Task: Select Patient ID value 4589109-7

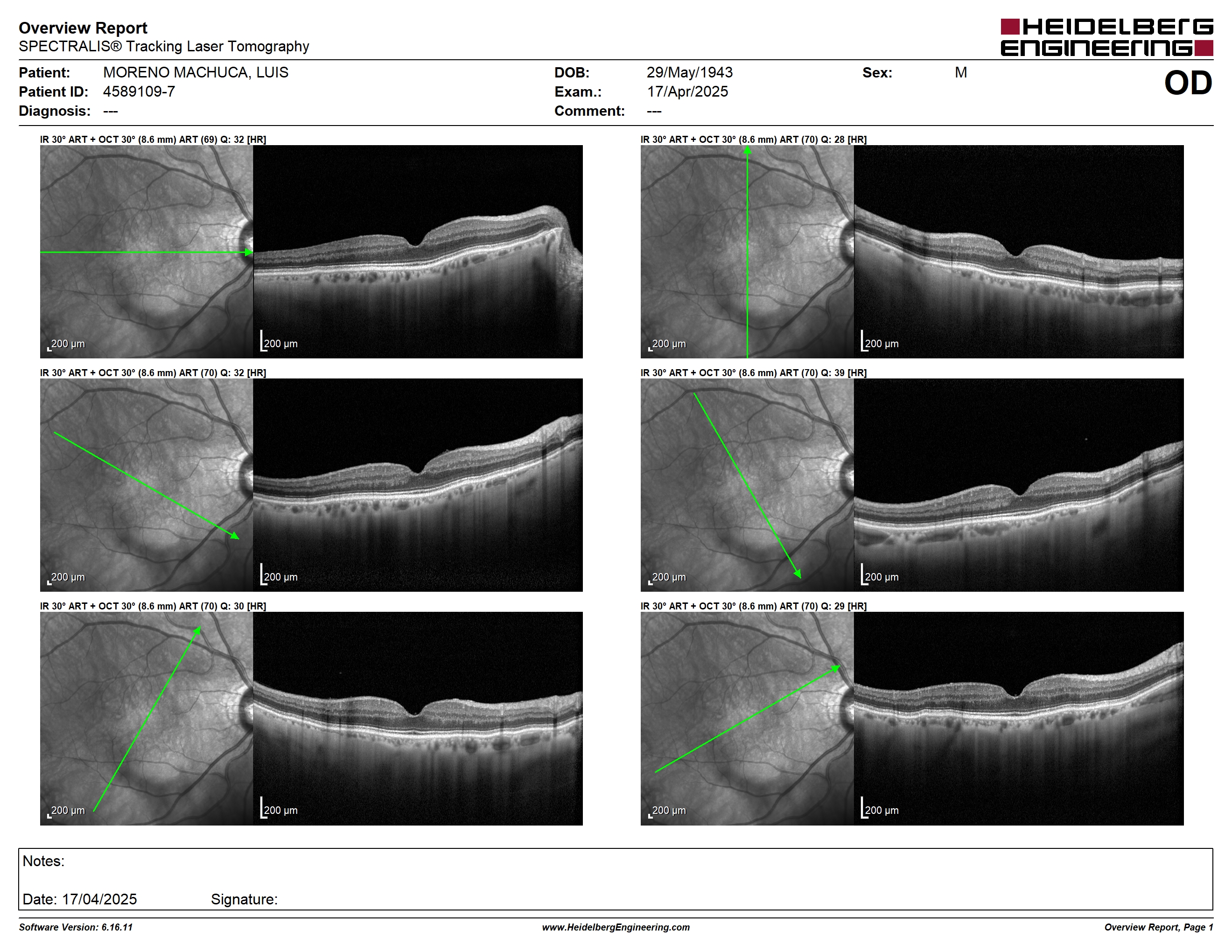Action: pyautogui.click(x=139, y=91)
